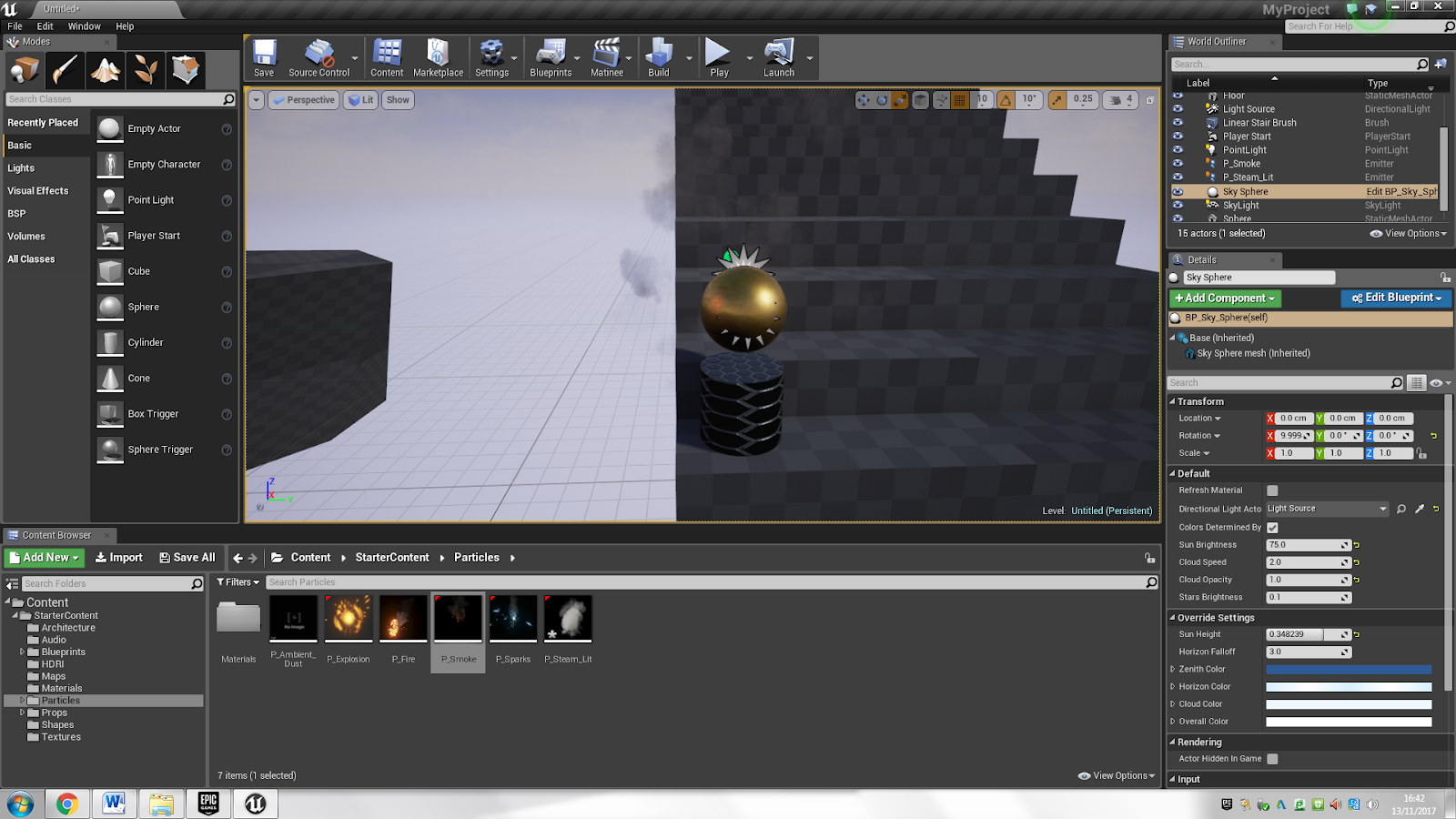This screenshot has width=1456, height=819.
Task: Click the Build toolbar icon
Action: click(659, 58)
